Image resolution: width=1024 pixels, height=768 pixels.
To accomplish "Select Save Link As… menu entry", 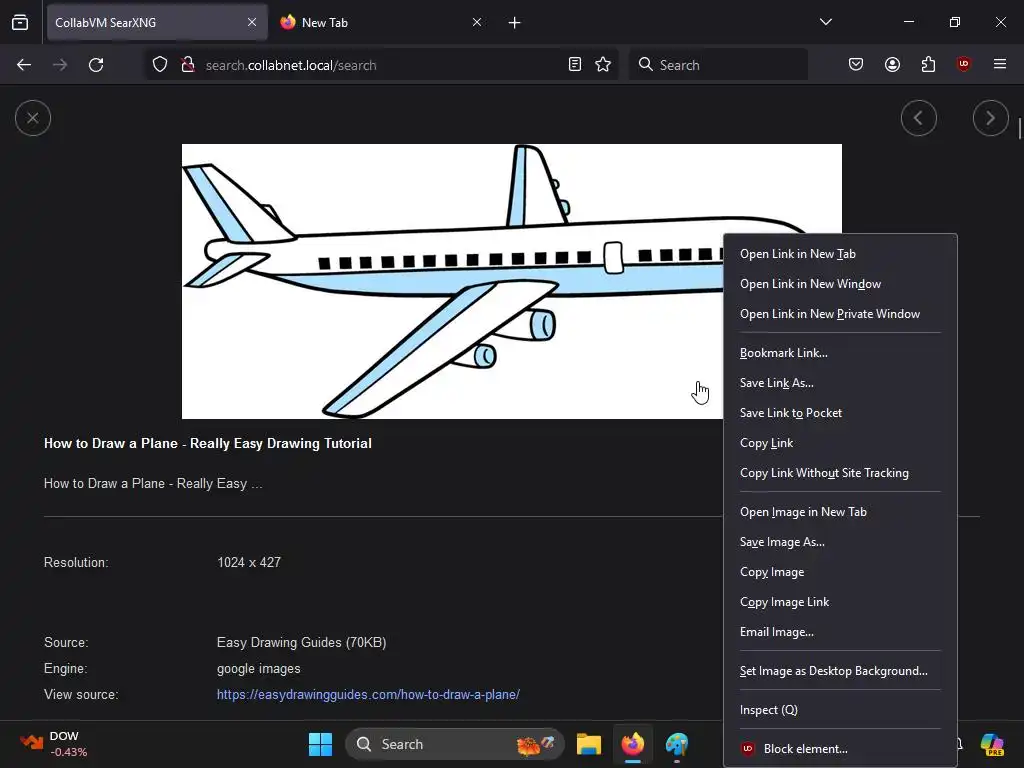I will point(840,383).
